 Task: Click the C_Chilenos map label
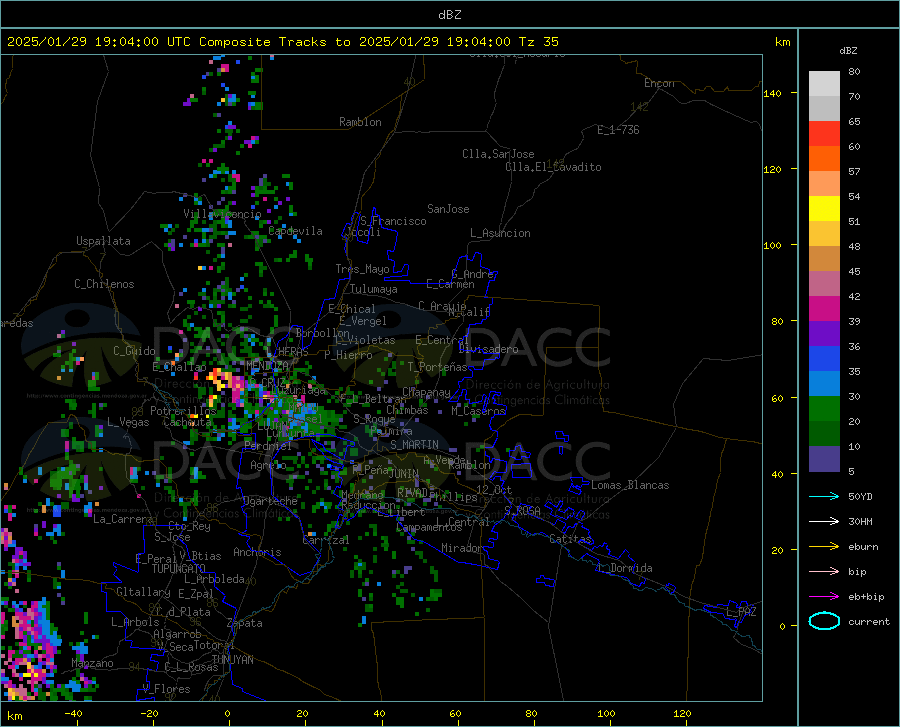pos(104,284)
